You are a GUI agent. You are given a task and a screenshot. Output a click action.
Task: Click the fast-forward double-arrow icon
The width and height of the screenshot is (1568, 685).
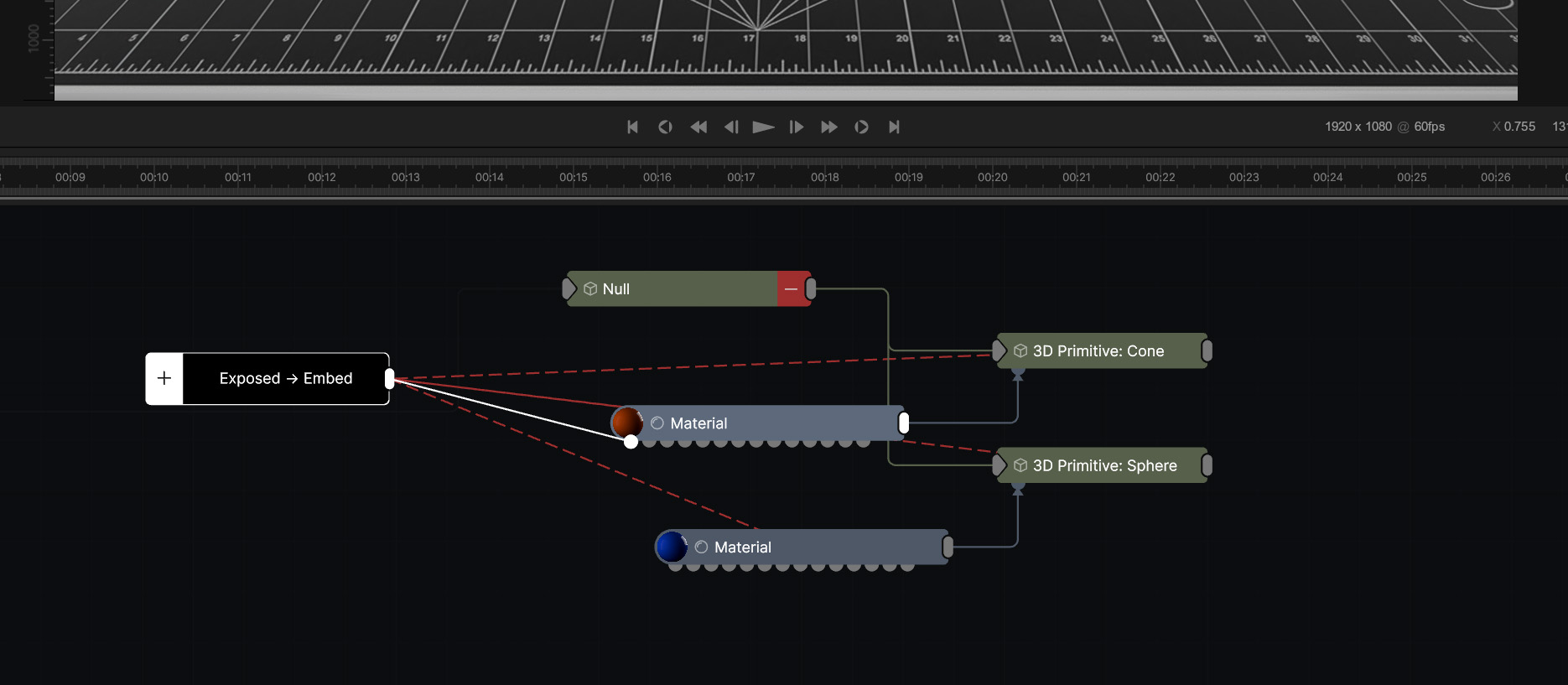click(x=828, y=127)
